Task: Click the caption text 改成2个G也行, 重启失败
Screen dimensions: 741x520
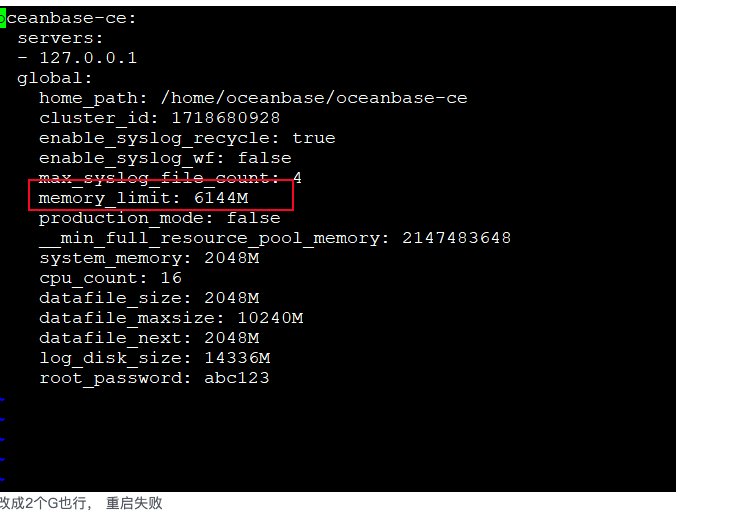Action: [x=81, y=503]
